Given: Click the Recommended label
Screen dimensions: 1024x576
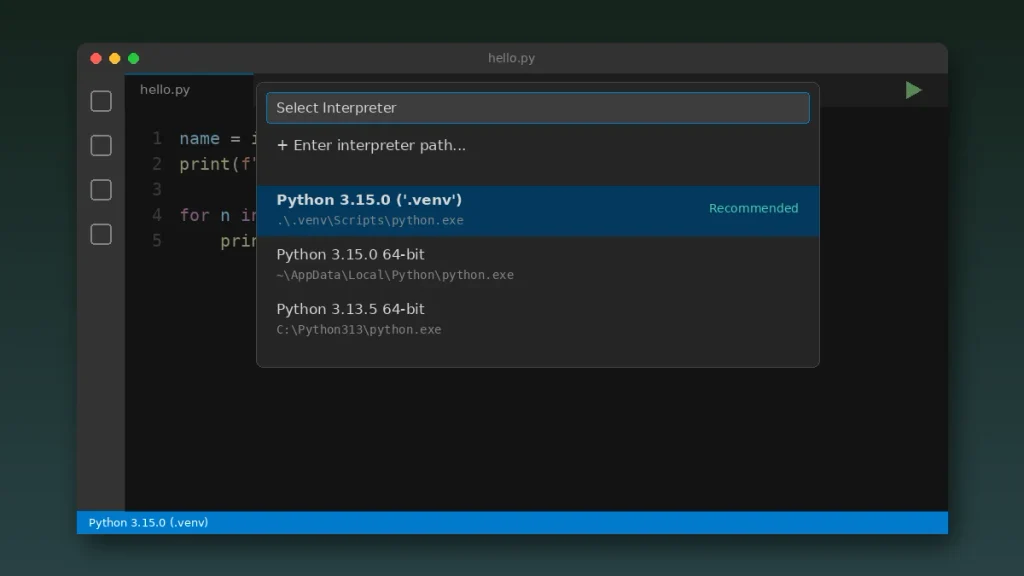Looking at the screenshot, I should tap(754, 208).
